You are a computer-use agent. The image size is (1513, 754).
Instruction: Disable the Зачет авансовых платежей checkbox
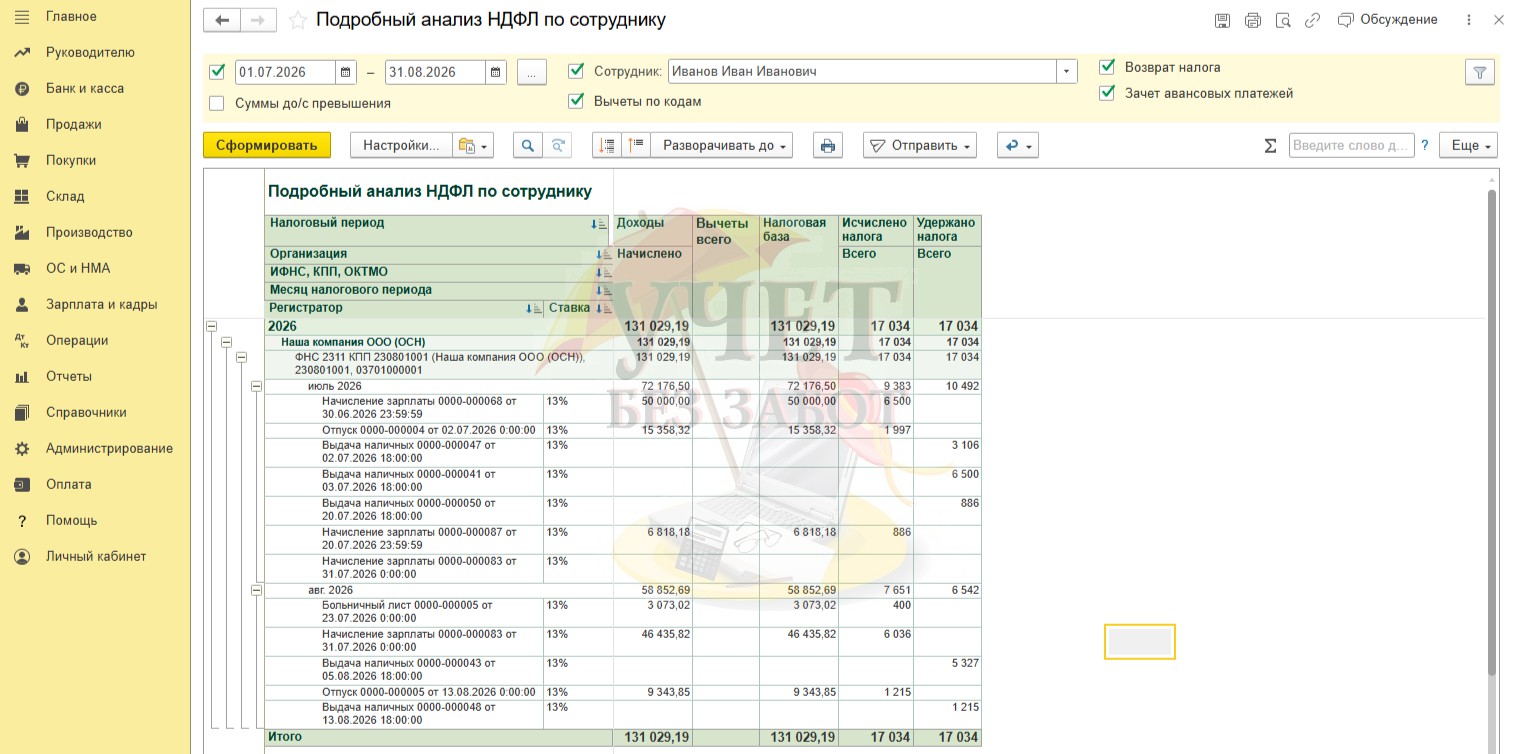(x=1107, y=93)
